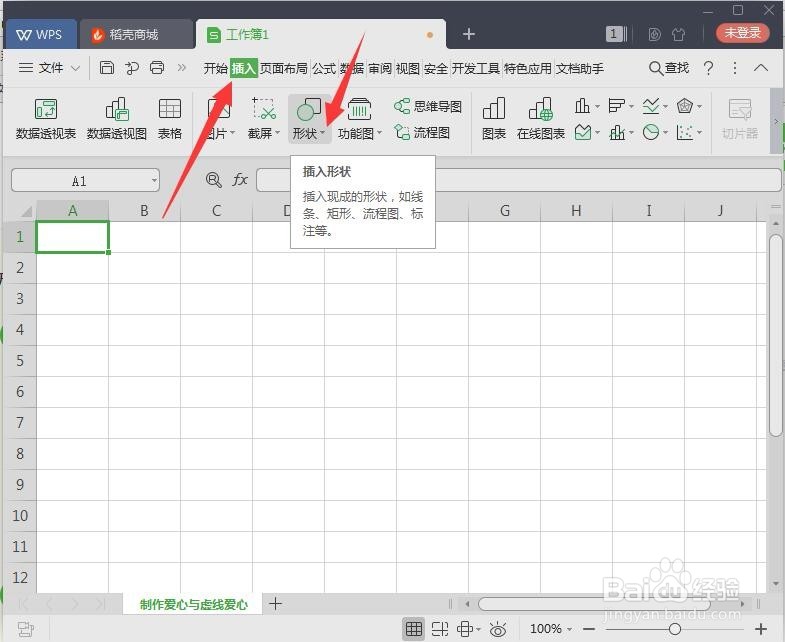Open the 开发工具 ribbon tab

pyautogui.click(x=476, y=68)
